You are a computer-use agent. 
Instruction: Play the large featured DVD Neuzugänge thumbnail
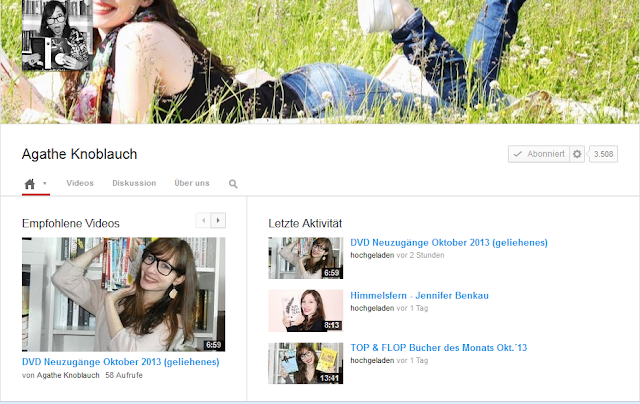tap(123, 294)
